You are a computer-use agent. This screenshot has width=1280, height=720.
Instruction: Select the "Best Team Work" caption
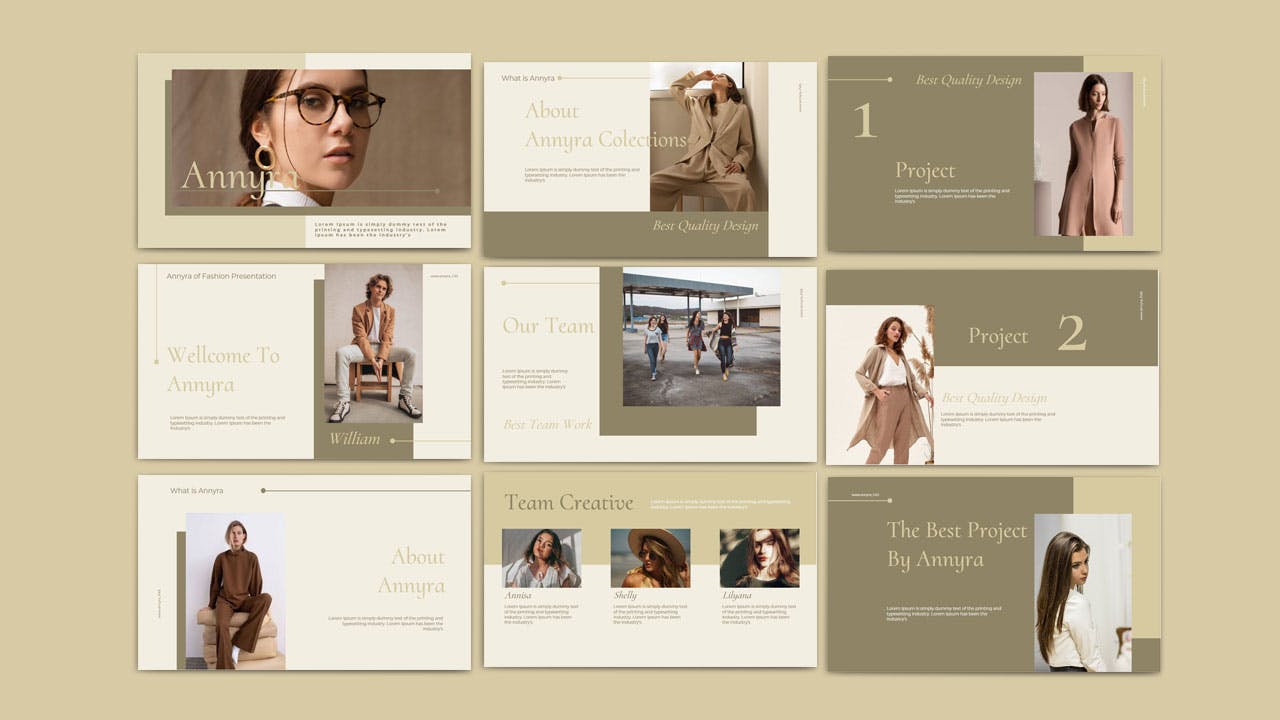[547, 425]
